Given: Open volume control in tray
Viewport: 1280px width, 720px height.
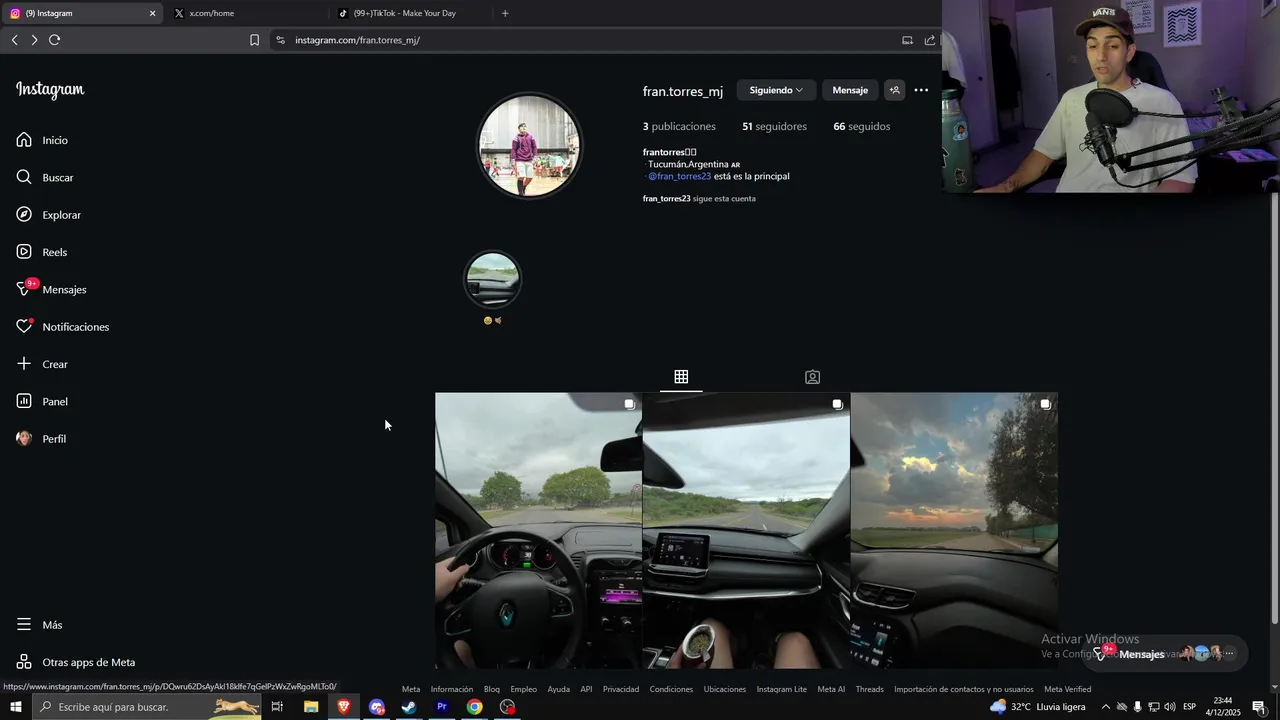Looking at the screenshot, I should pyautogui.click(x=1169, y=707).
